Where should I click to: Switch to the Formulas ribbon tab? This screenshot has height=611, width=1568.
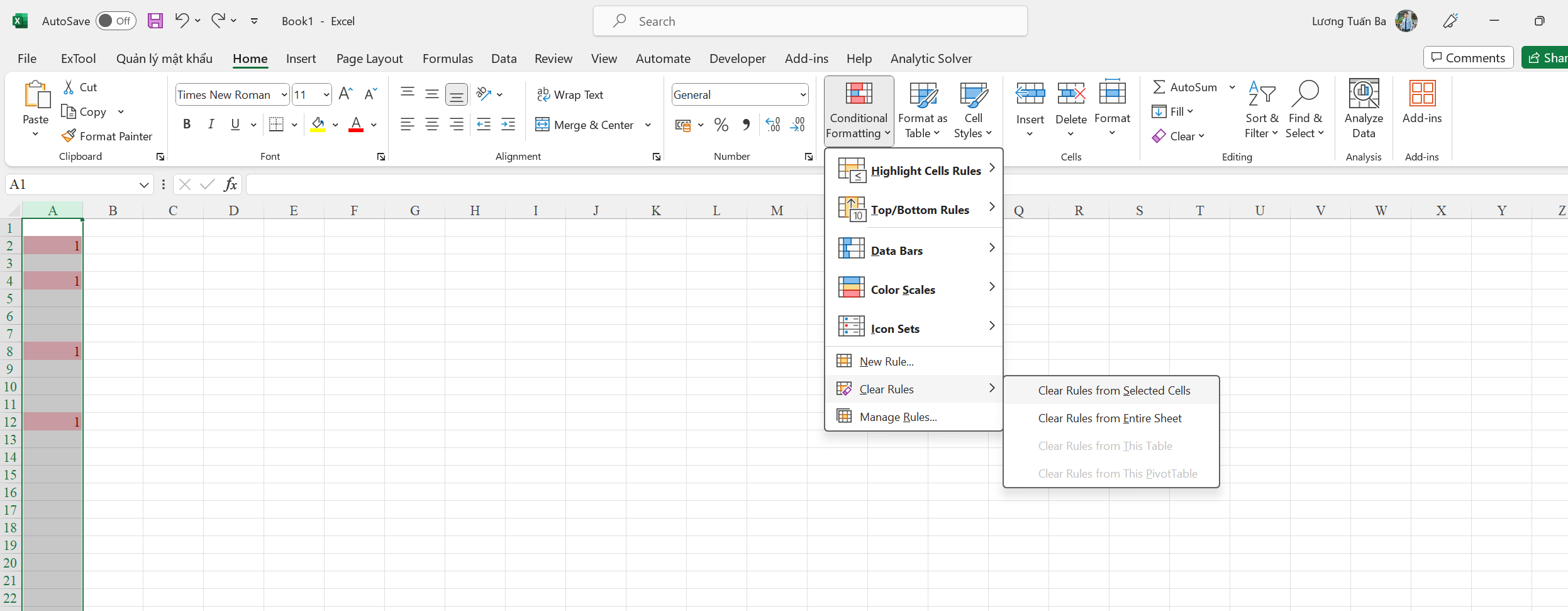[447, 59]
